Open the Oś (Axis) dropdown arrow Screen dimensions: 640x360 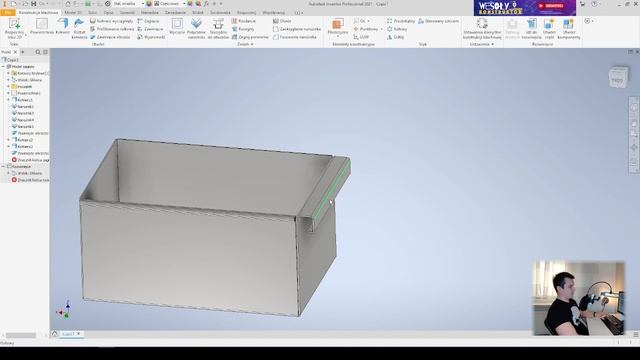[368, 21]
